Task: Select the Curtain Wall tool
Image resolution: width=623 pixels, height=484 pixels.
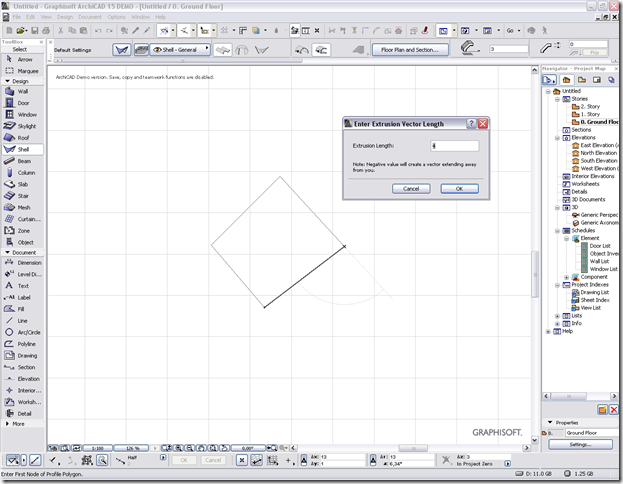Action: tap(22, 219)
